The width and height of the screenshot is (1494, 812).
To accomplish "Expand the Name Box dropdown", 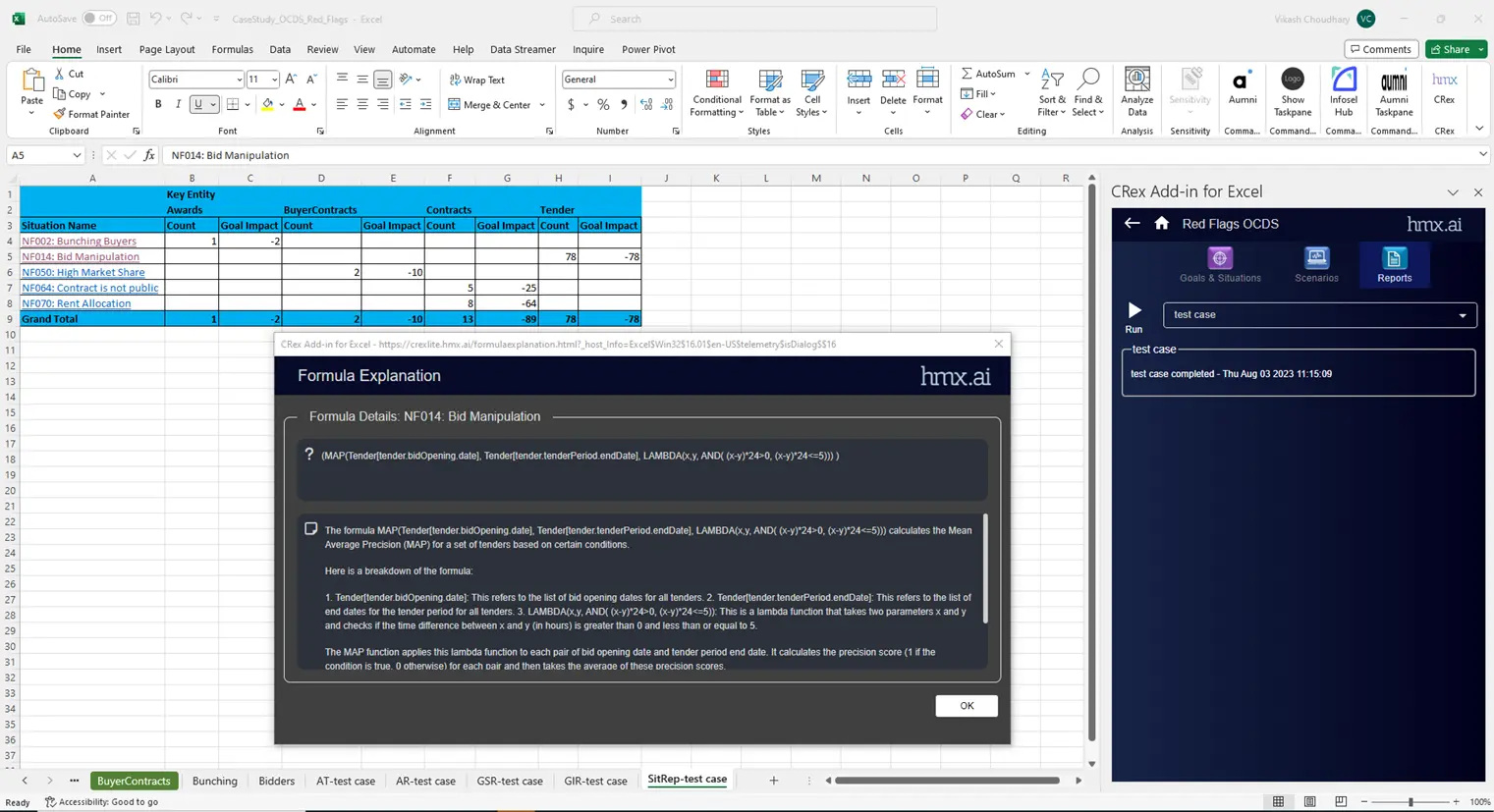I will (77, 155).
